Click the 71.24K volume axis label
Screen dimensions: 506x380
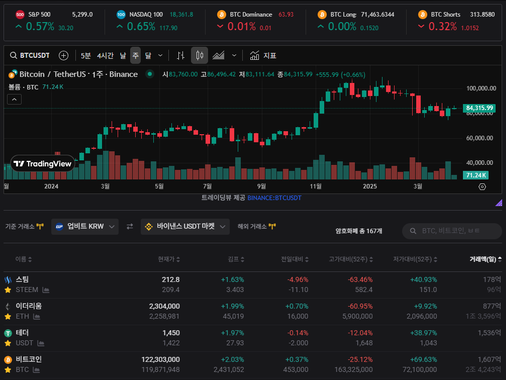coord(476,175)
